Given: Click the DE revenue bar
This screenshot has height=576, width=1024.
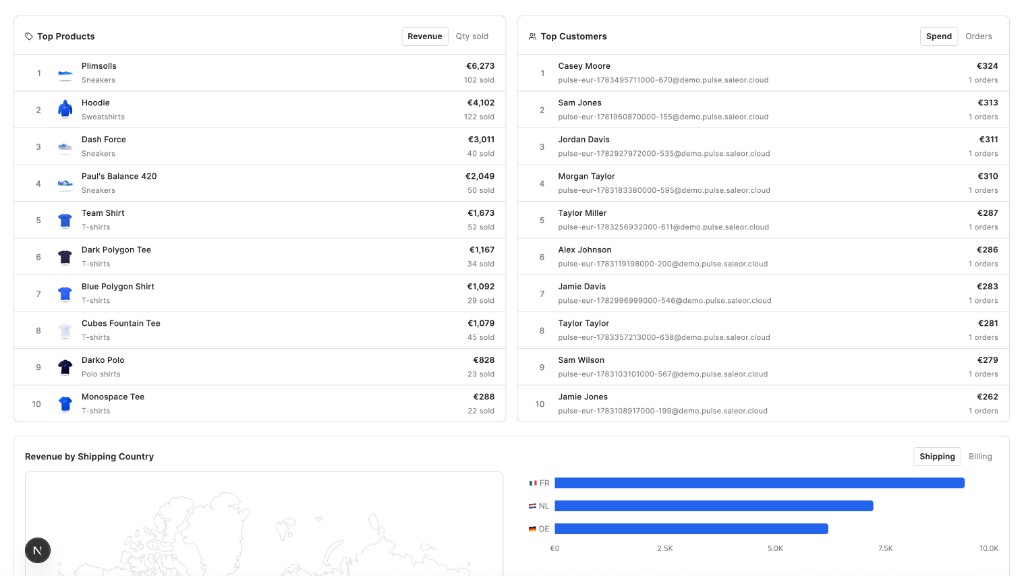Looking at the screenshot, I should [691, 529].
